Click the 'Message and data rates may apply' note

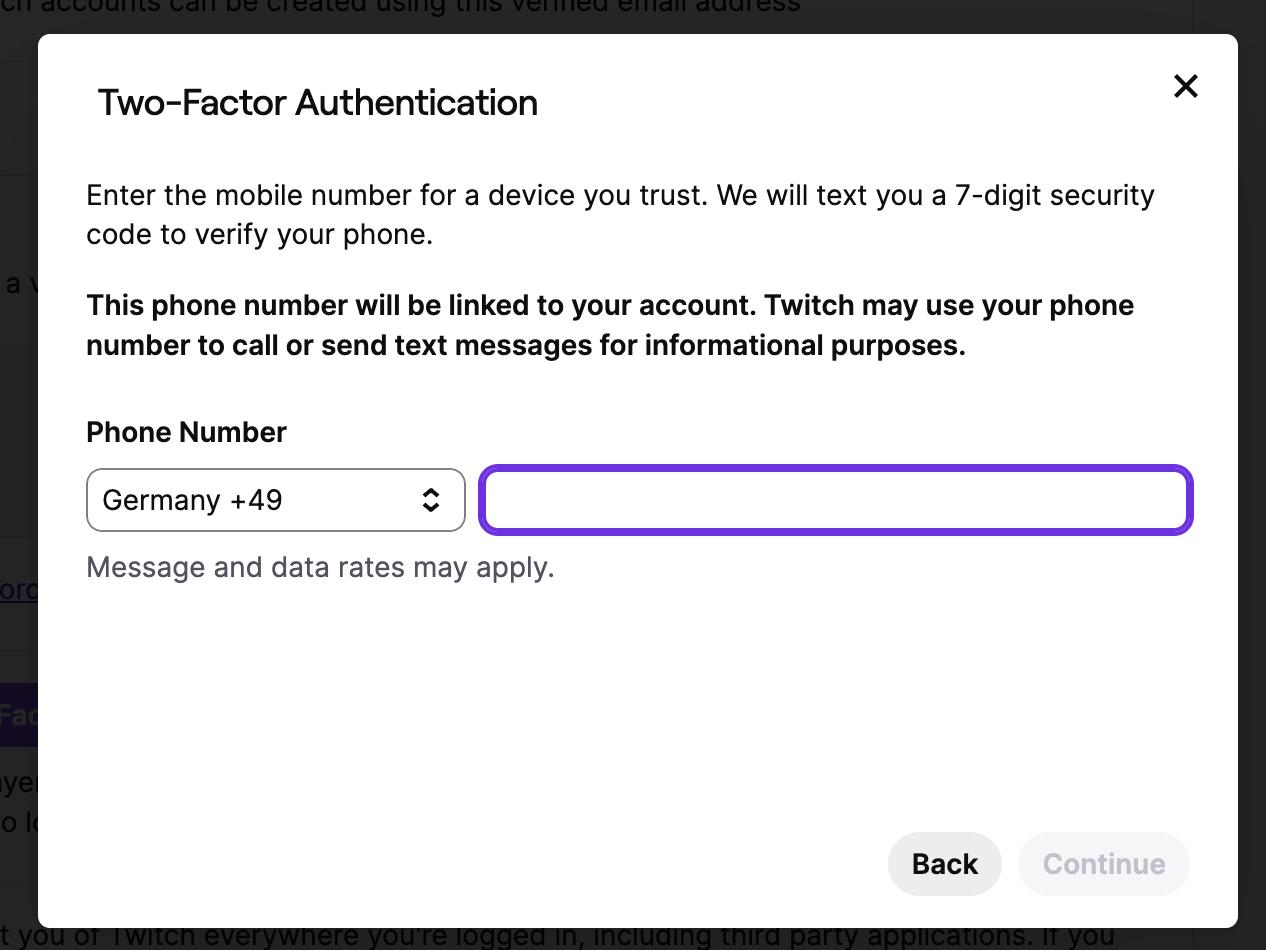(x=320, y=567)
